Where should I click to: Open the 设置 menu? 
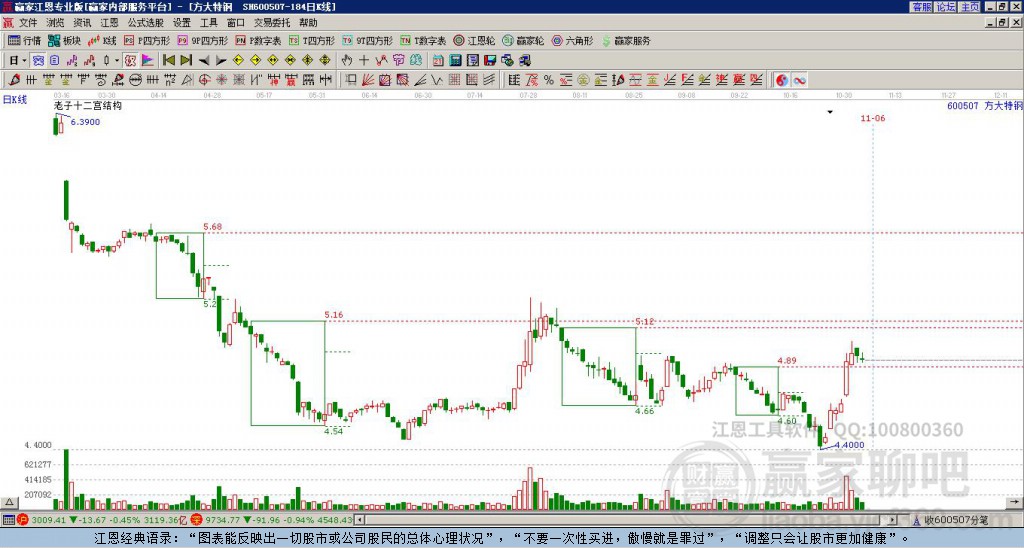click(x=182, y=23)
